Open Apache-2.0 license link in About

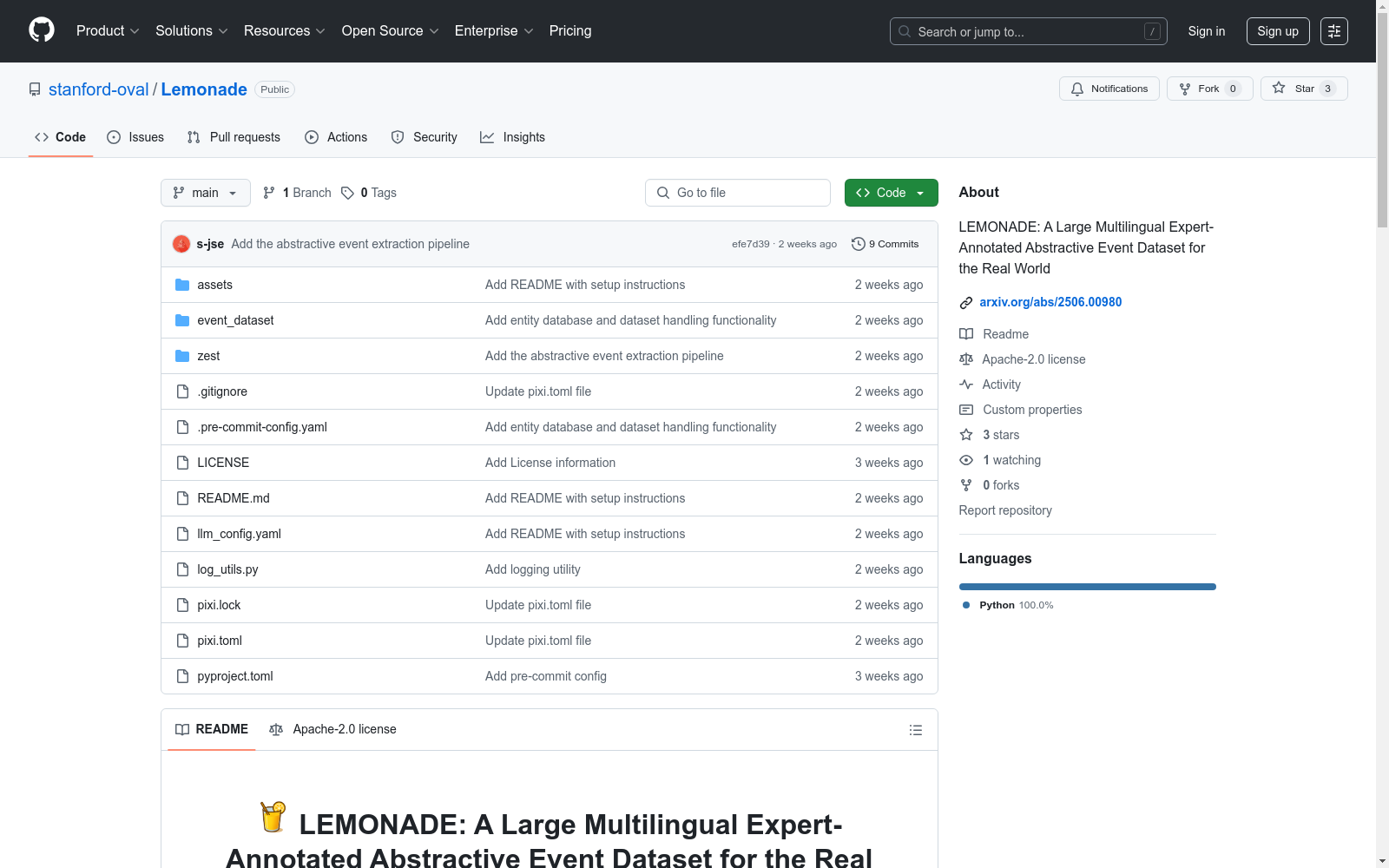(1022, 359)
